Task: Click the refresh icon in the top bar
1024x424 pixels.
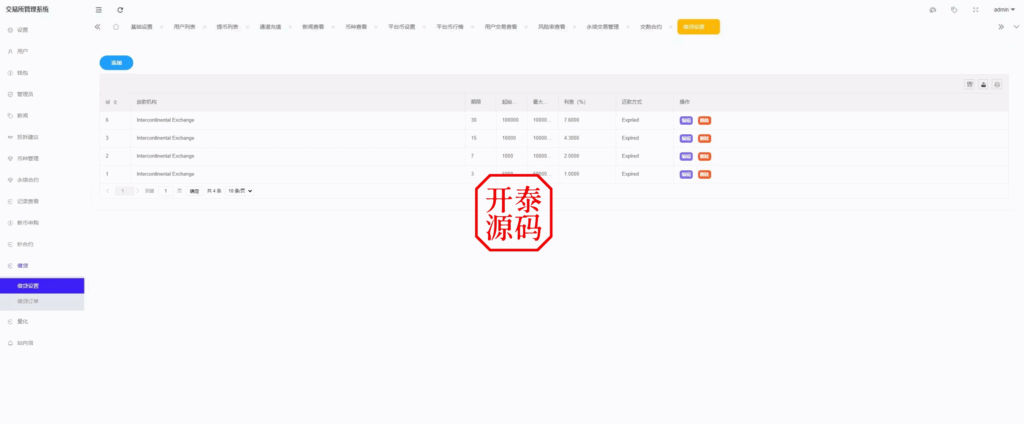Action: click(x=120, y=9)
